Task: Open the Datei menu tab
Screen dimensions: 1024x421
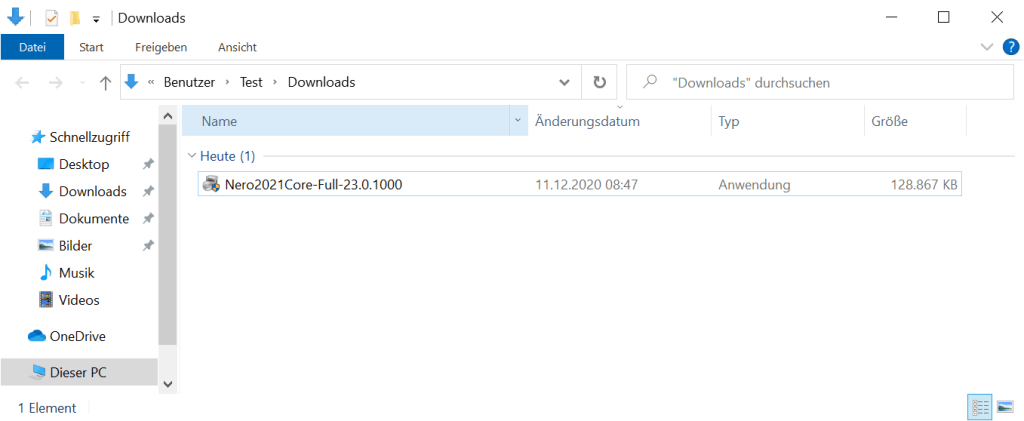Action: [x=32, y=47]
